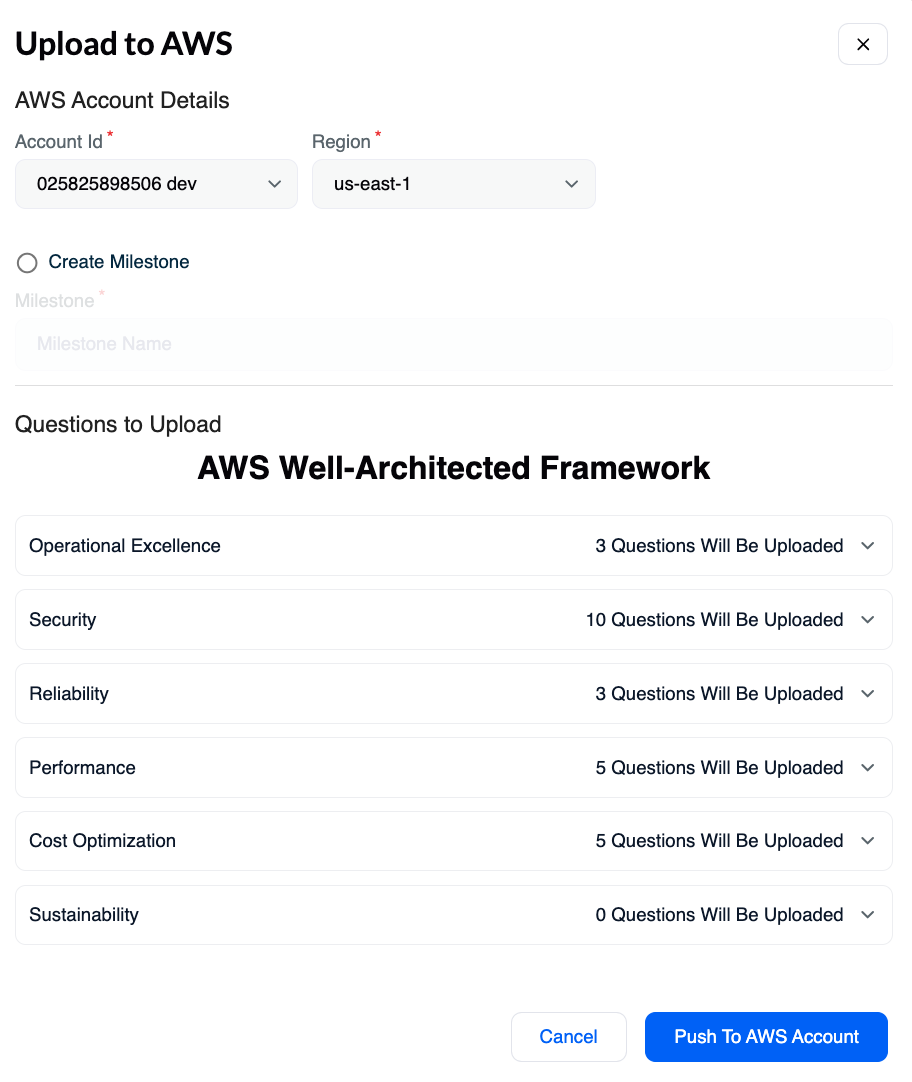Expand the Cost Optimization chevron

tap(868, 840)
